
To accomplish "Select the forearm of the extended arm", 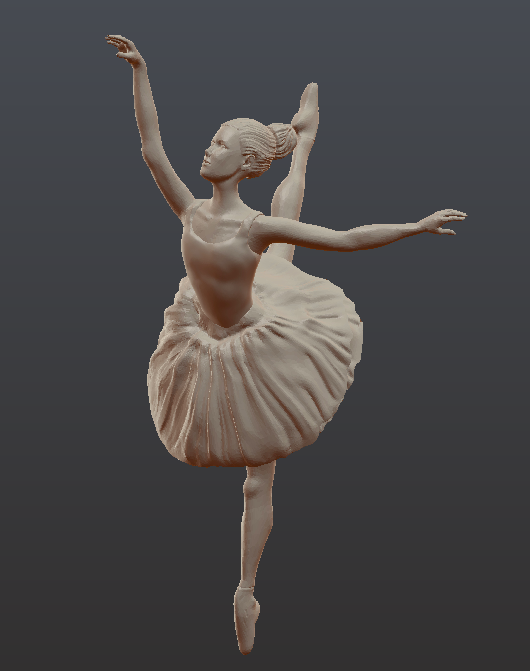I will (x=376, y=235).
